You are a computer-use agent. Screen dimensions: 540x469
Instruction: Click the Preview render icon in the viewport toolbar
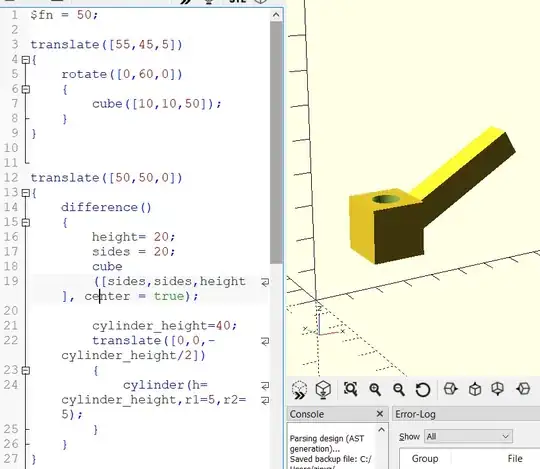point(299,390)
